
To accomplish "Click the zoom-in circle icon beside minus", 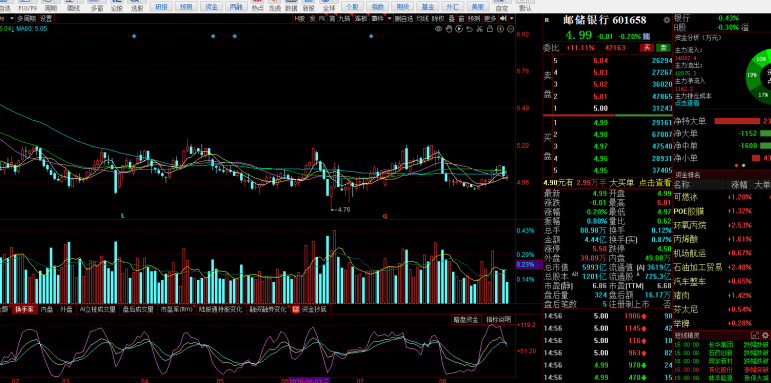I will pyautogui.click(x=501, y=29).
